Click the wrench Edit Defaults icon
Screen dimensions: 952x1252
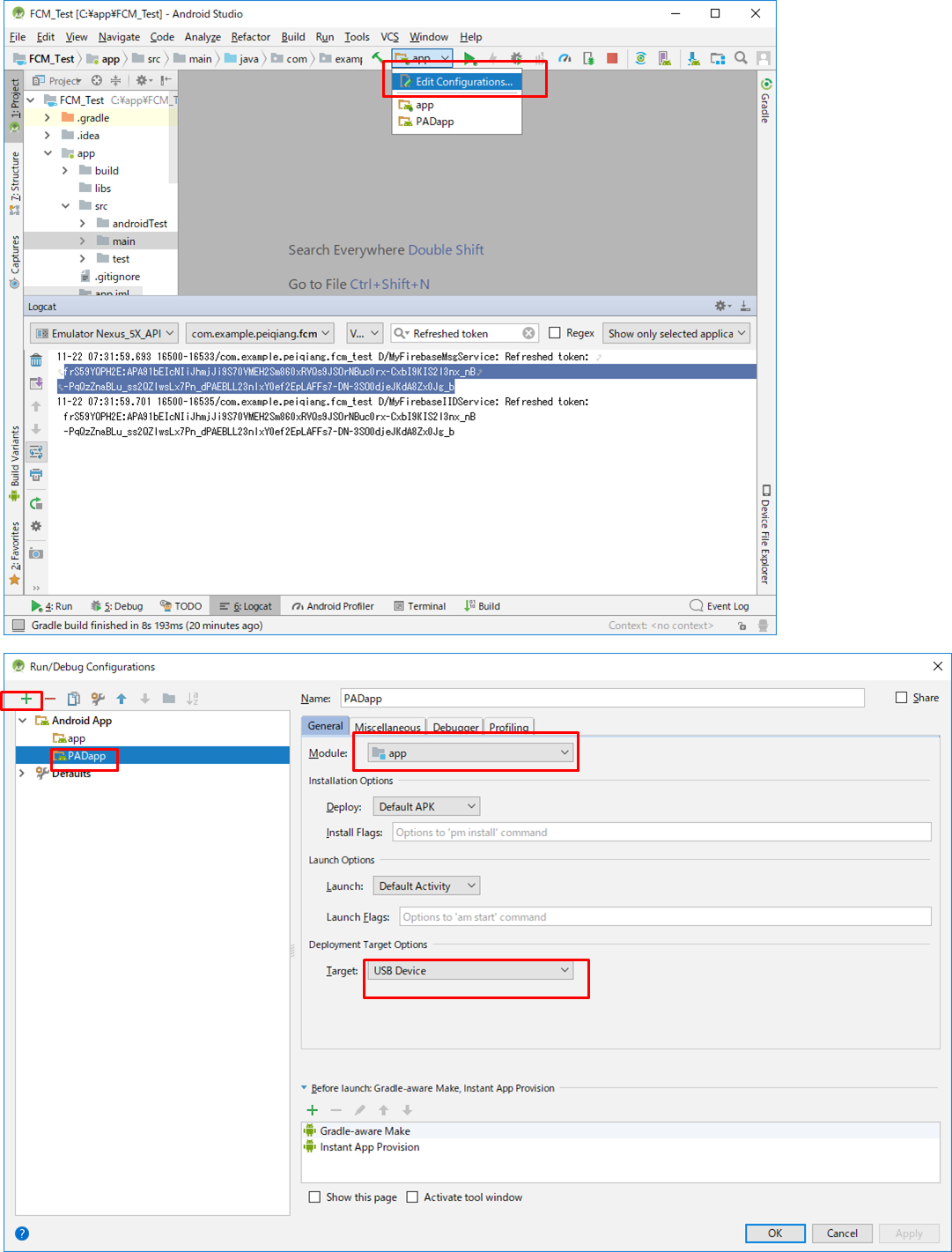pos(98,699)
